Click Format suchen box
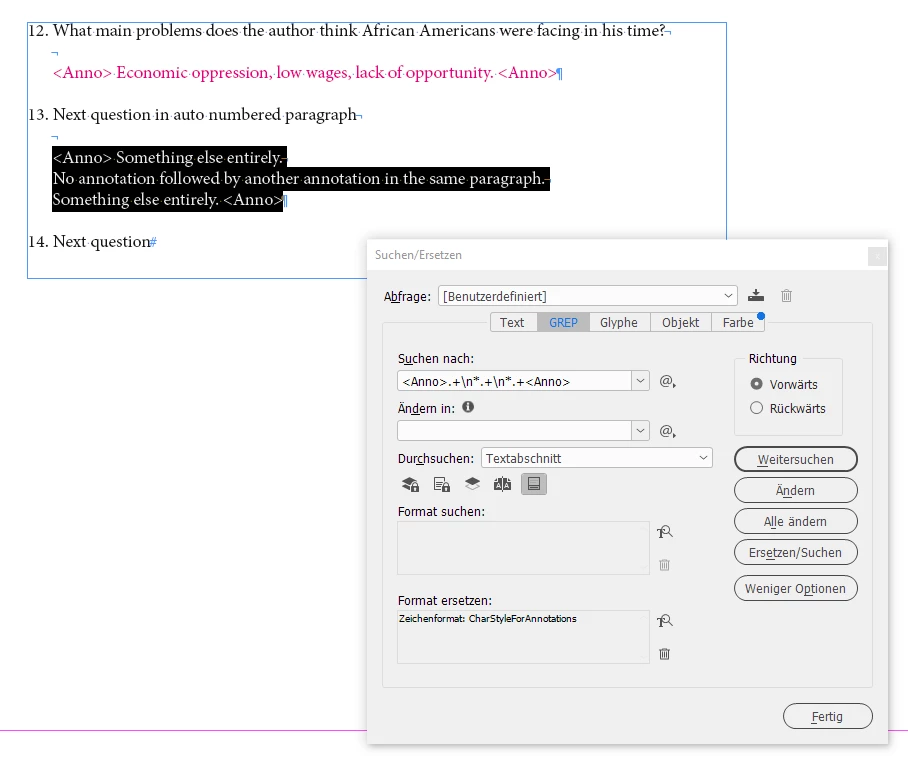908x767 pixels. [523, 548]
